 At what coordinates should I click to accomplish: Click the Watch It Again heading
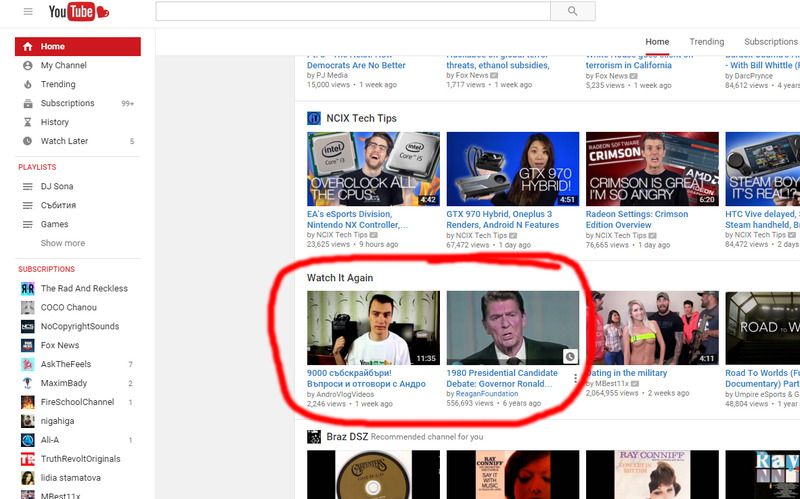click(340, 278)
